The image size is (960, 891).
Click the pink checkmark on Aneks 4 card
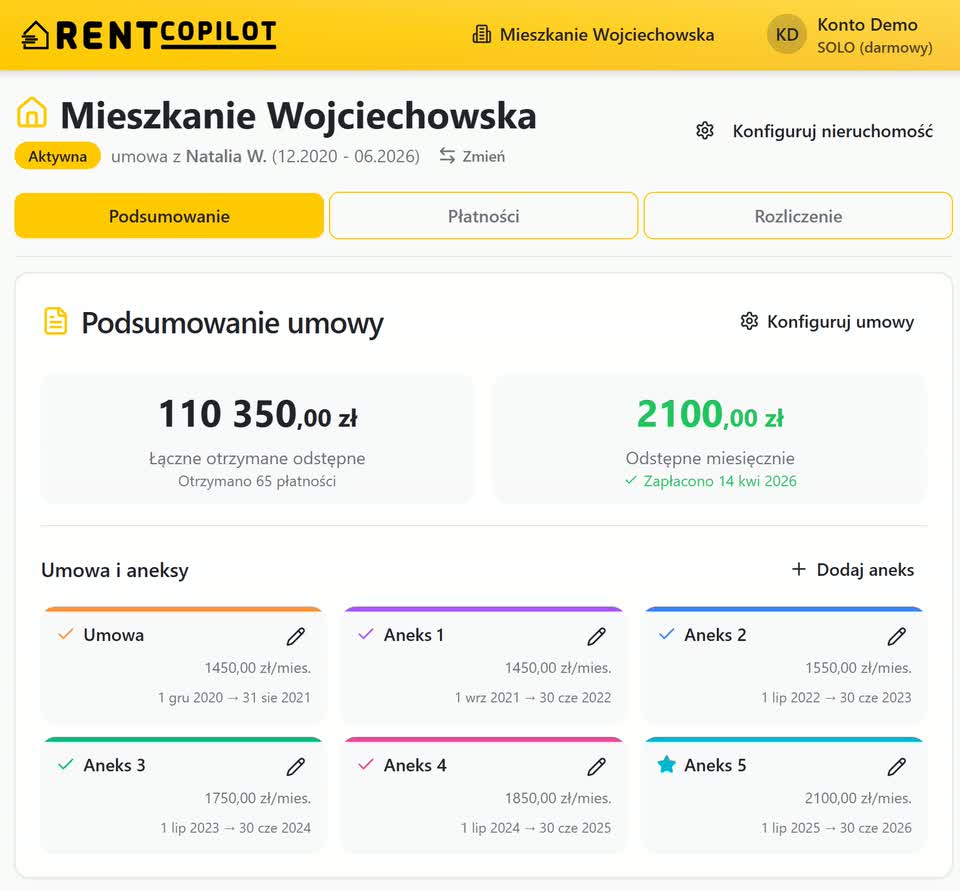(367, 765)
